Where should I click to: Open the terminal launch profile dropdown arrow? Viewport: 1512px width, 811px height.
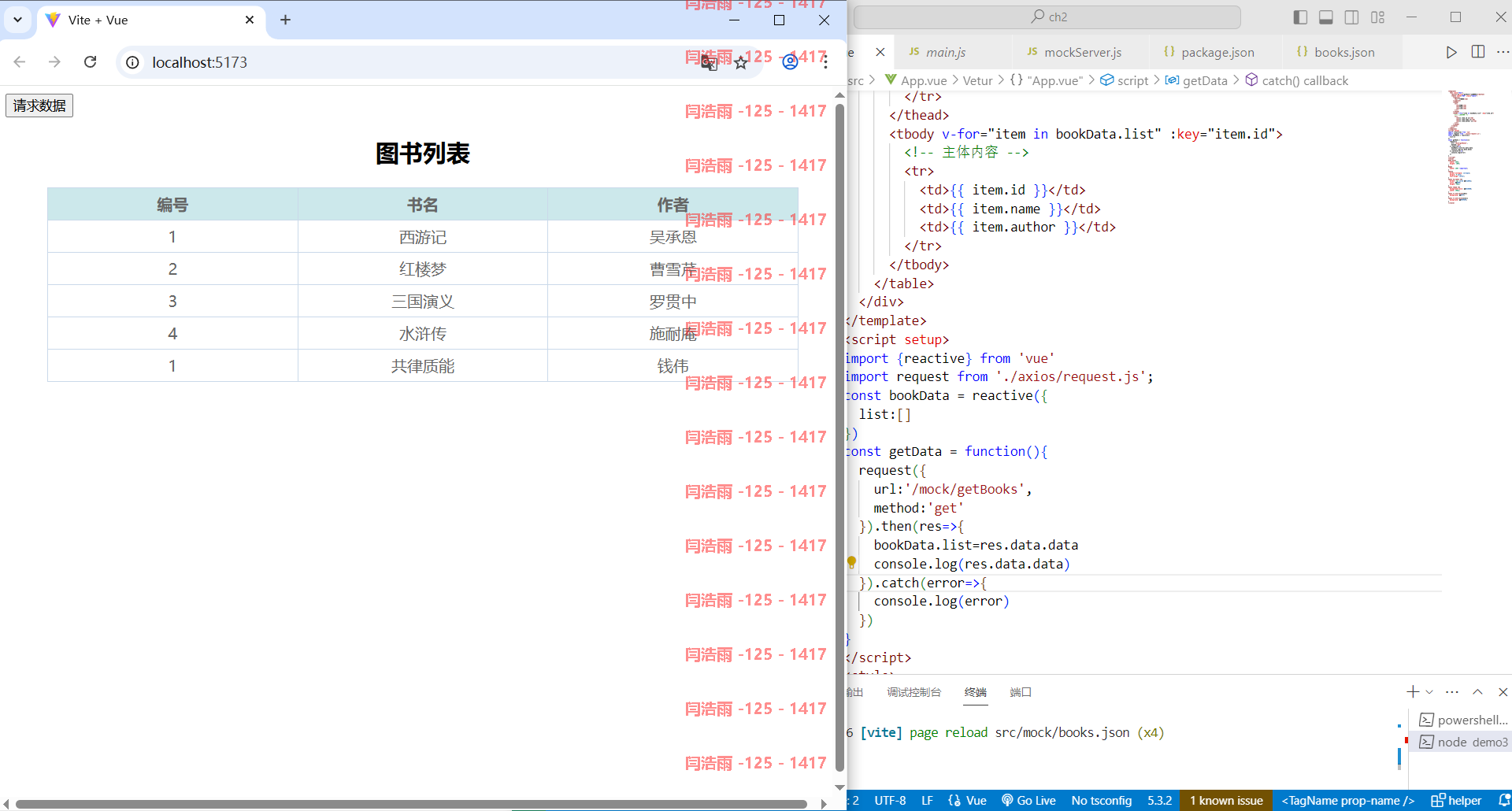point(1429,692)
